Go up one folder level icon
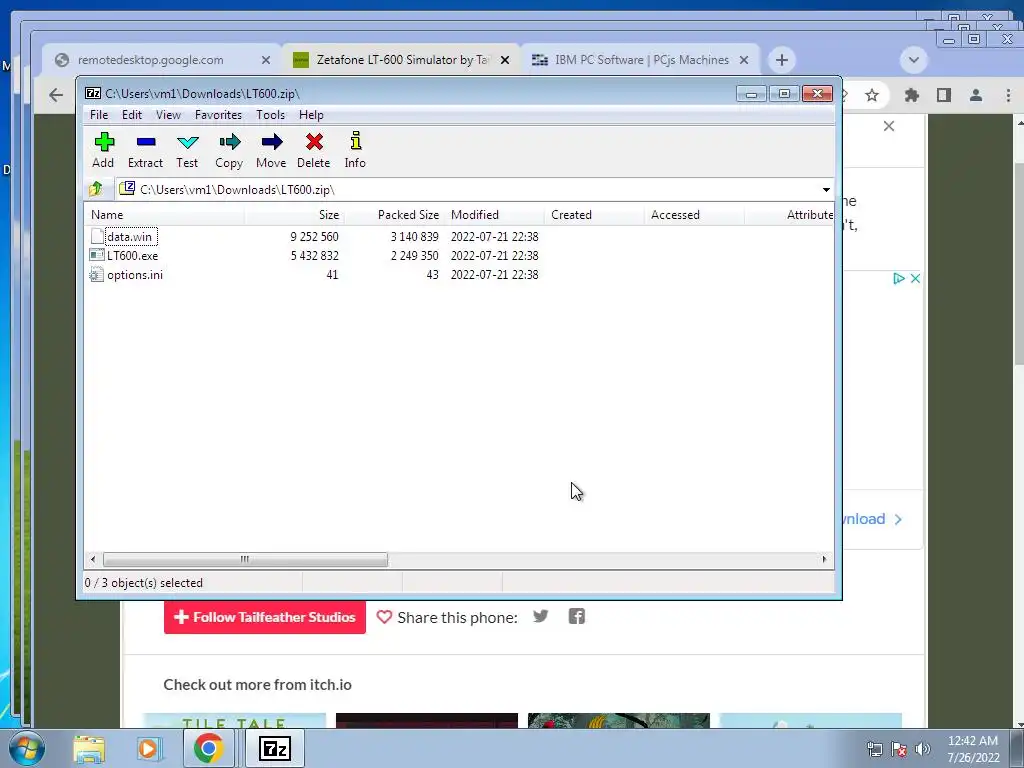This screenshot has height=768, width=1024. coord(95,189)
